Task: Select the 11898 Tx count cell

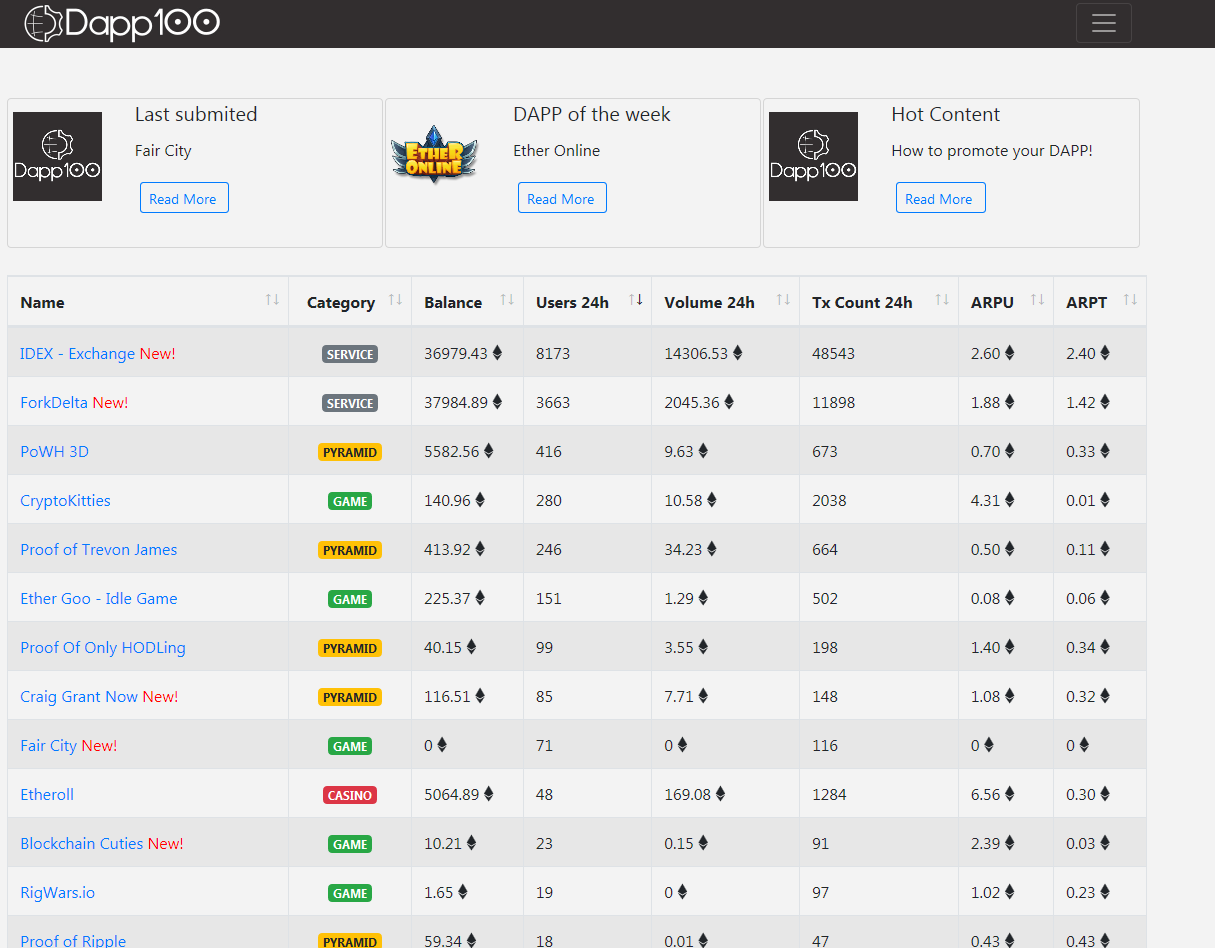Action: pos(878,402)
